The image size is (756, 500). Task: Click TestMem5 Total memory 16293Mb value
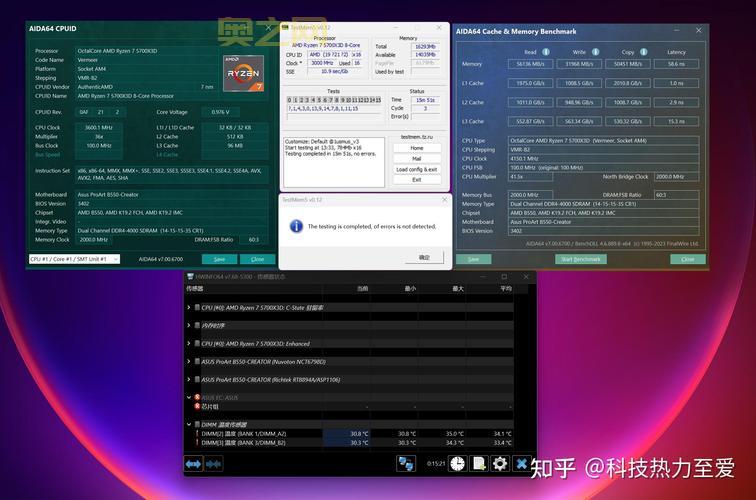click(425, 46)
